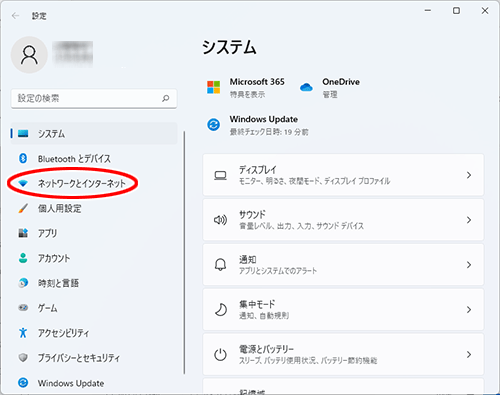The width and height of the screenshot is (500, 395).
Task: Click the アクセシビリティ figure icon
Action: click(x=23, y=333)
